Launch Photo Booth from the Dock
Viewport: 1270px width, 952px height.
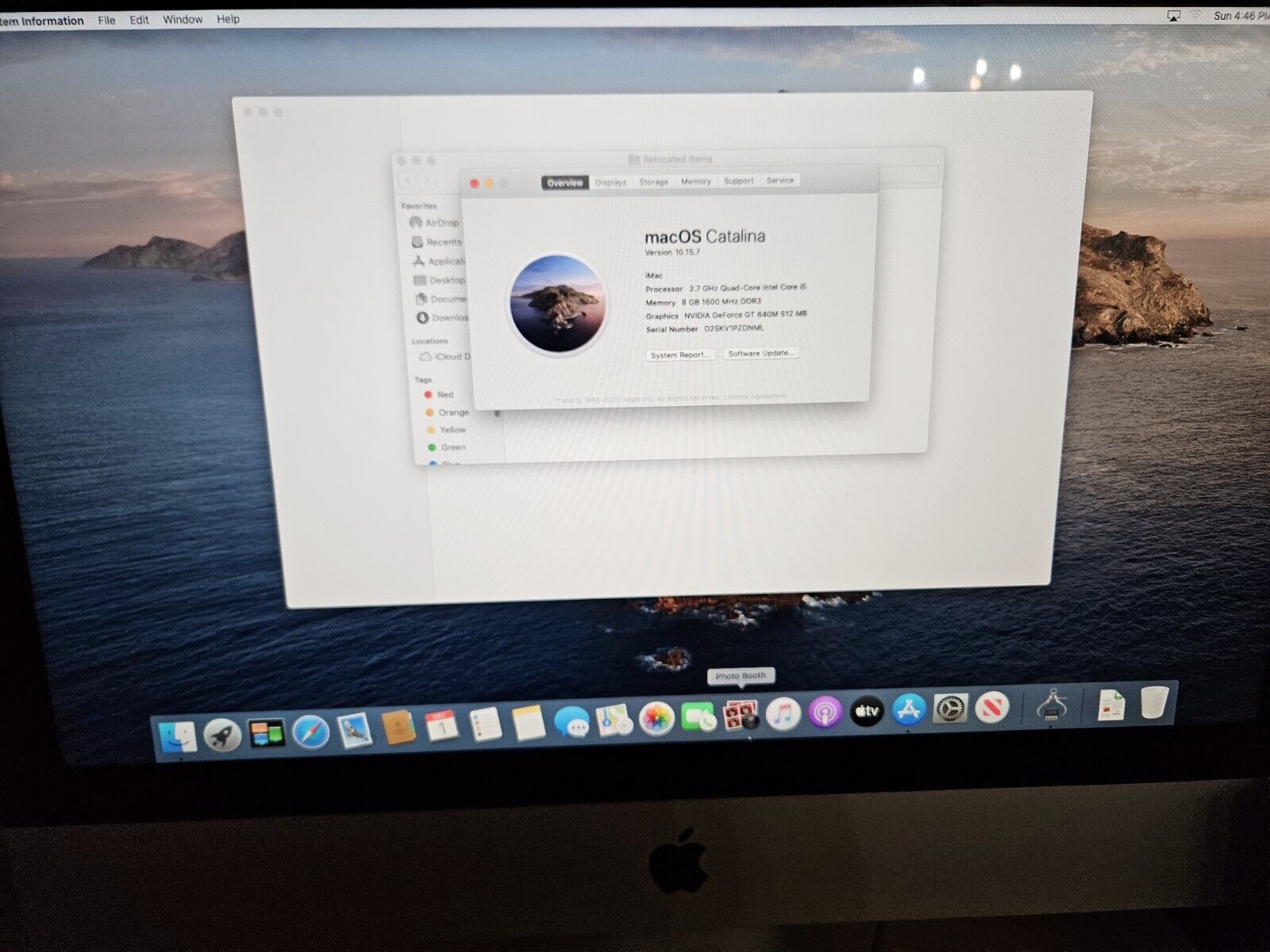[741, 716]
